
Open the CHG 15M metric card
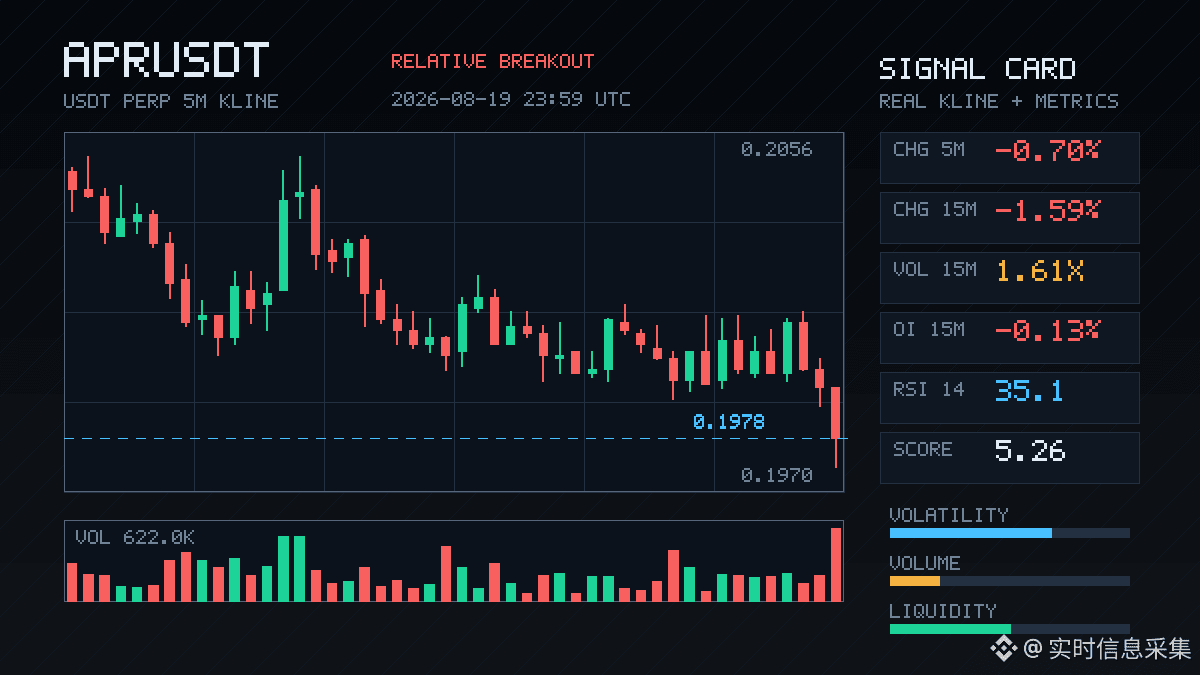1009,217
